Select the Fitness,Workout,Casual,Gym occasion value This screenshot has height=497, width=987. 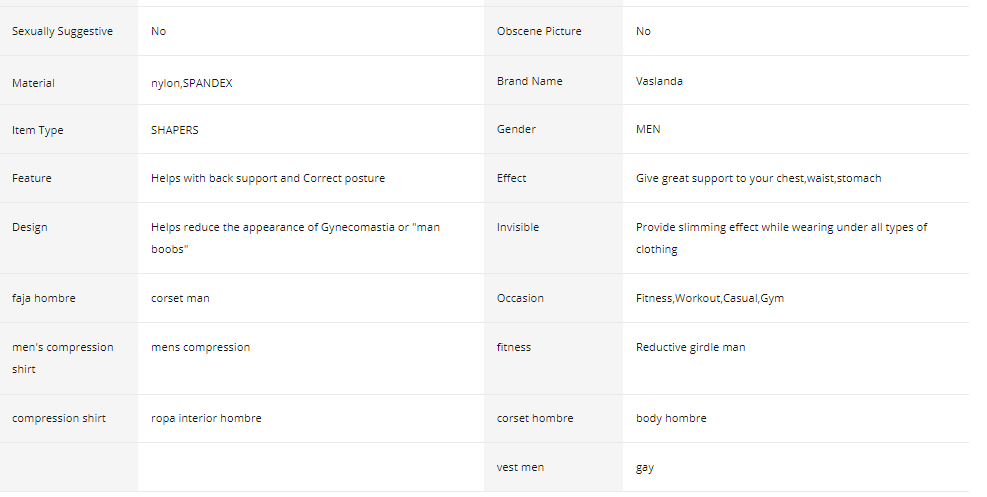(709, 298)
